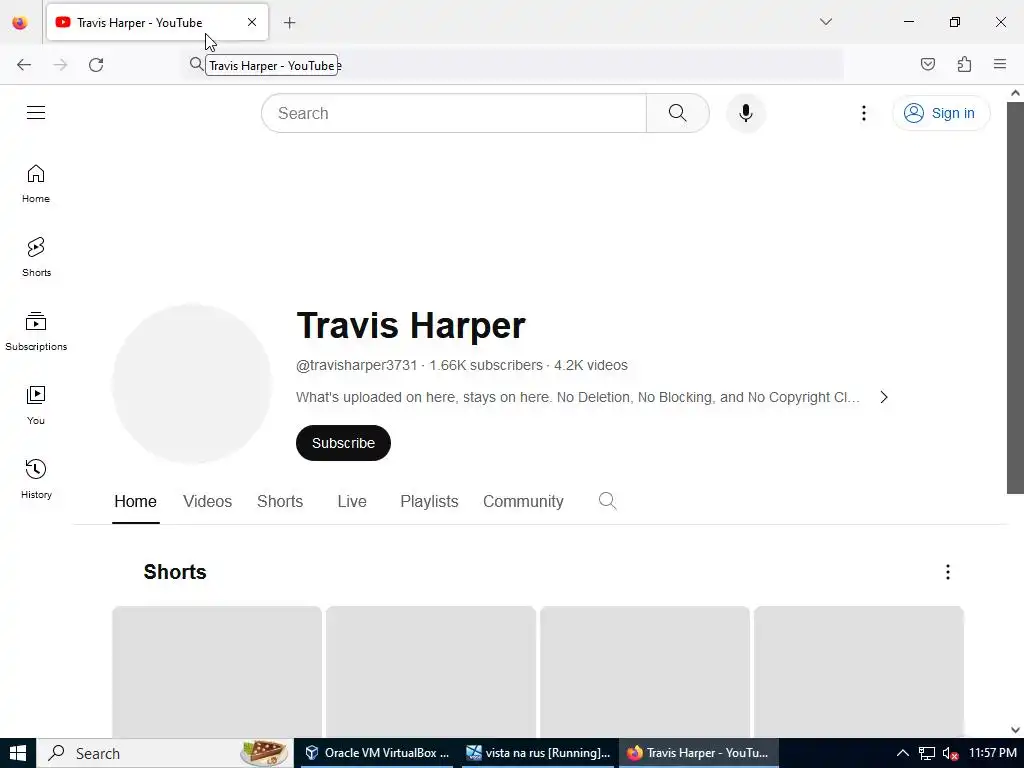Switch to the channel Shorts tab
This screenshot has width=1024, height=768.
[280, 502]
